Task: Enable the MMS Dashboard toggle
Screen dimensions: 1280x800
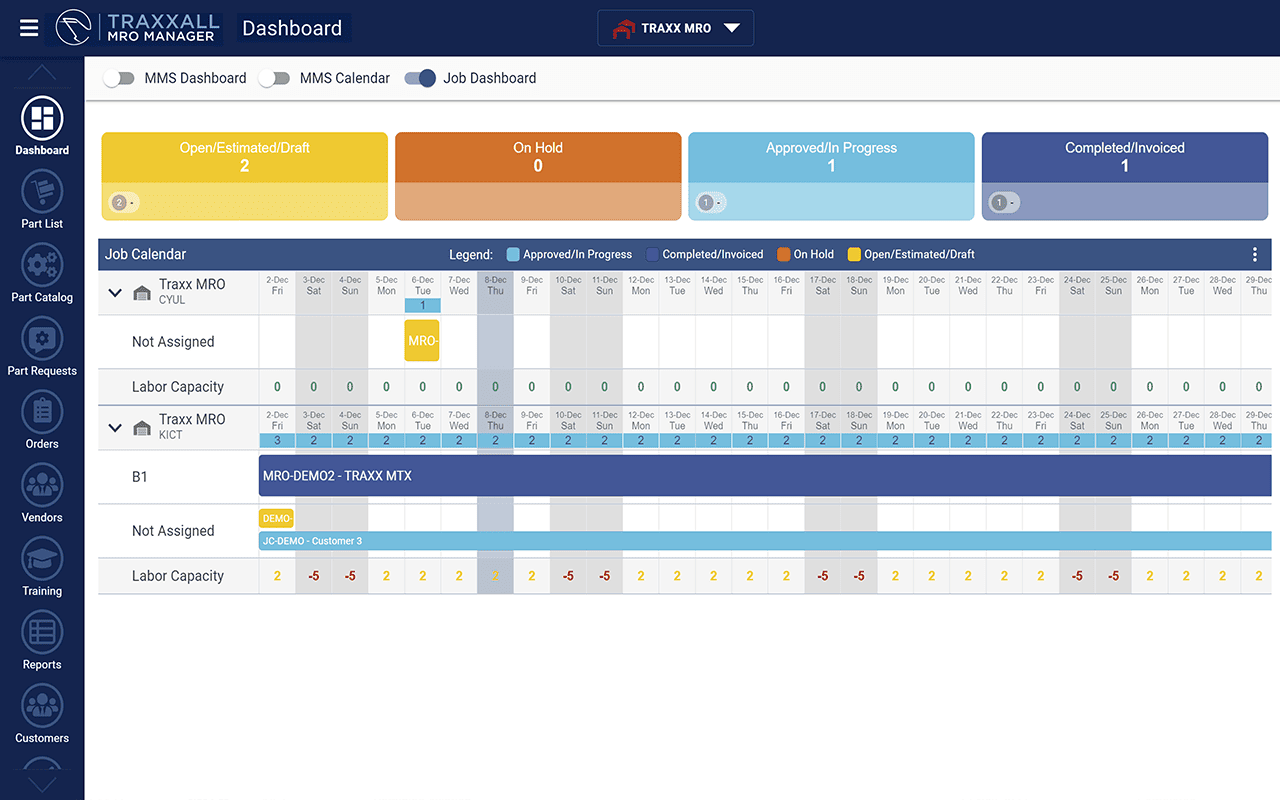Action: pos(119,78)
